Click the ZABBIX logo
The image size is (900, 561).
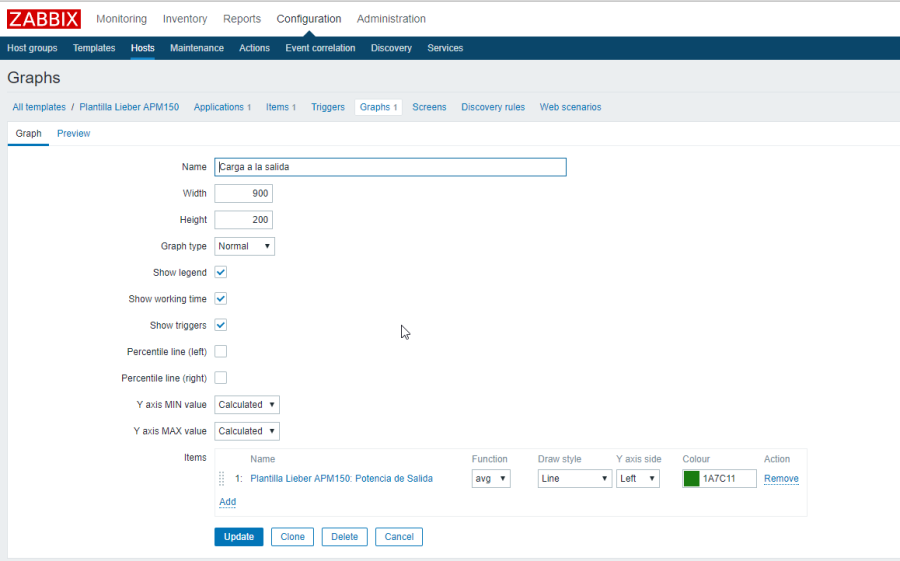click(43, 18)
